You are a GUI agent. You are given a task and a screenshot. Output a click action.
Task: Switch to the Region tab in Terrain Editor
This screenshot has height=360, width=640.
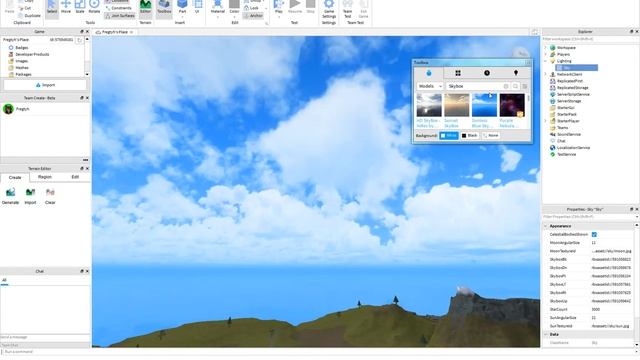coord(44,177)
